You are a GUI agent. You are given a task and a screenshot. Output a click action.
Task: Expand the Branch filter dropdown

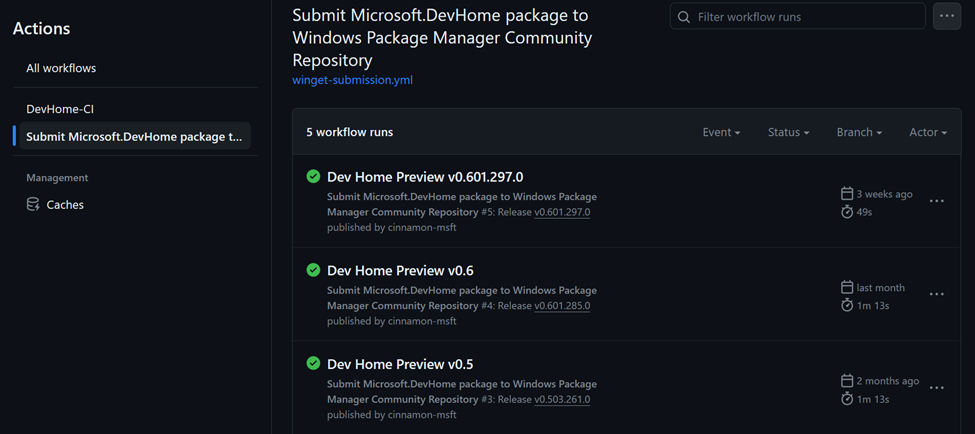859,132
